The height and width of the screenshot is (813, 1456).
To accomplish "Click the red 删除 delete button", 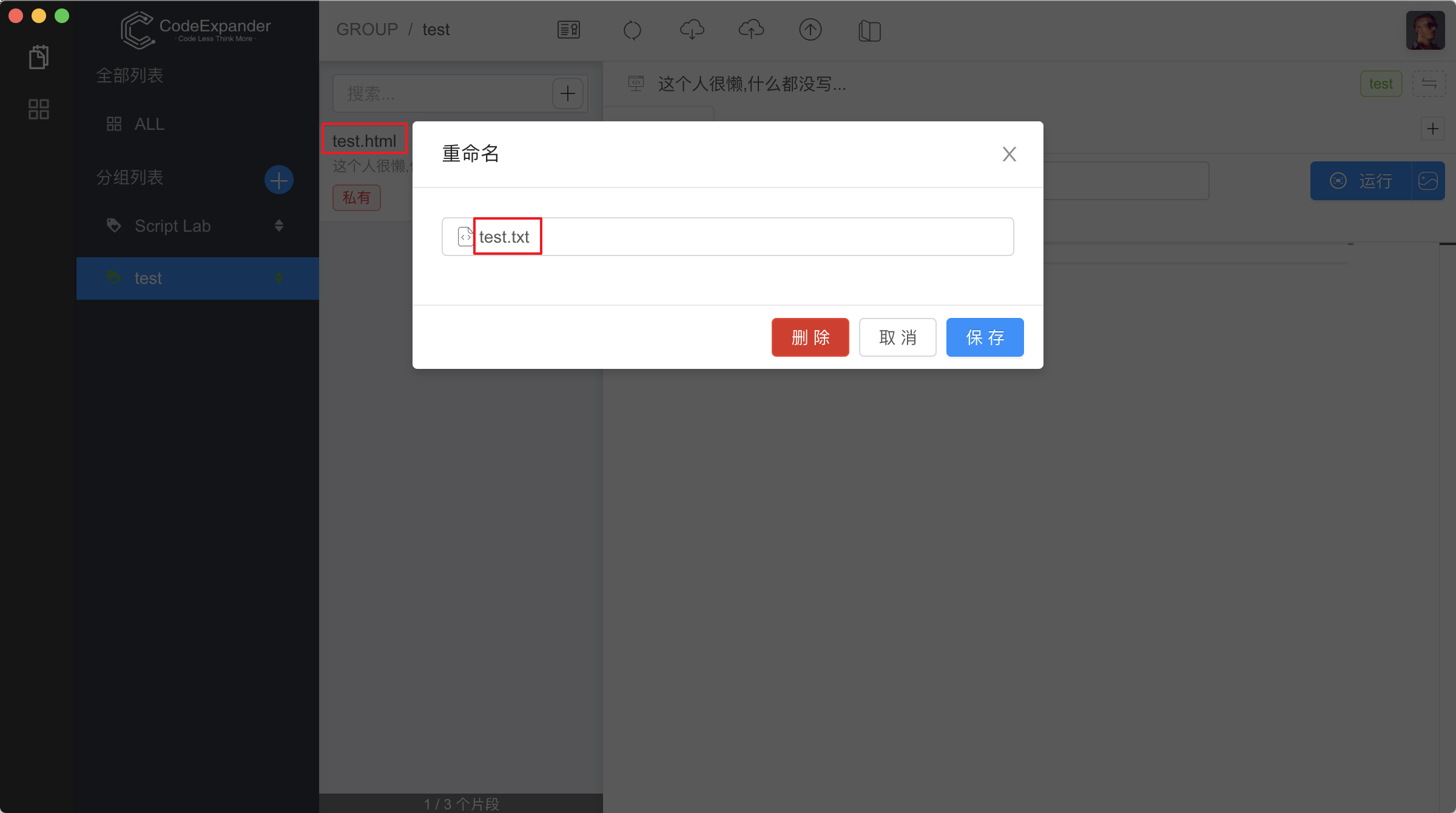I will pos(810,337).
